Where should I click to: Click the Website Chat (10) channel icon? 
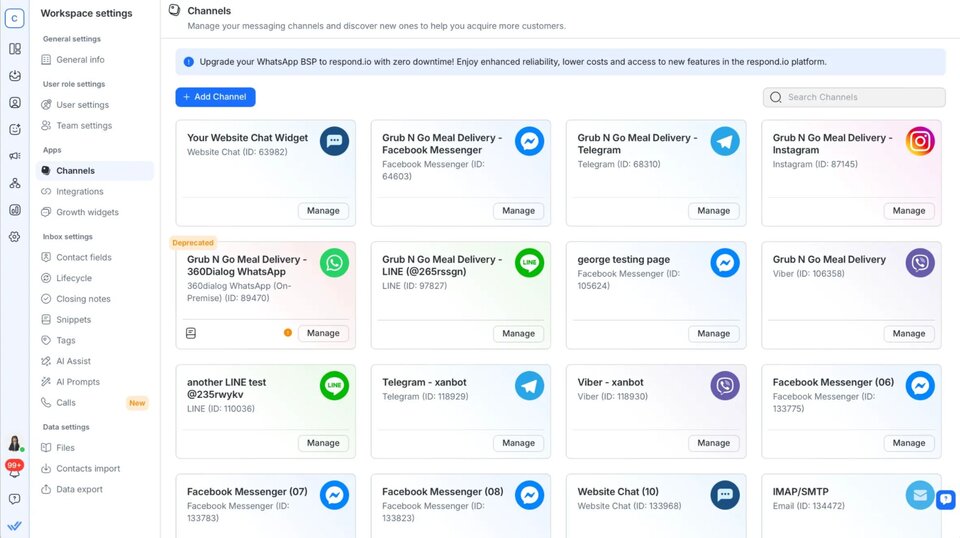(725, 495)
